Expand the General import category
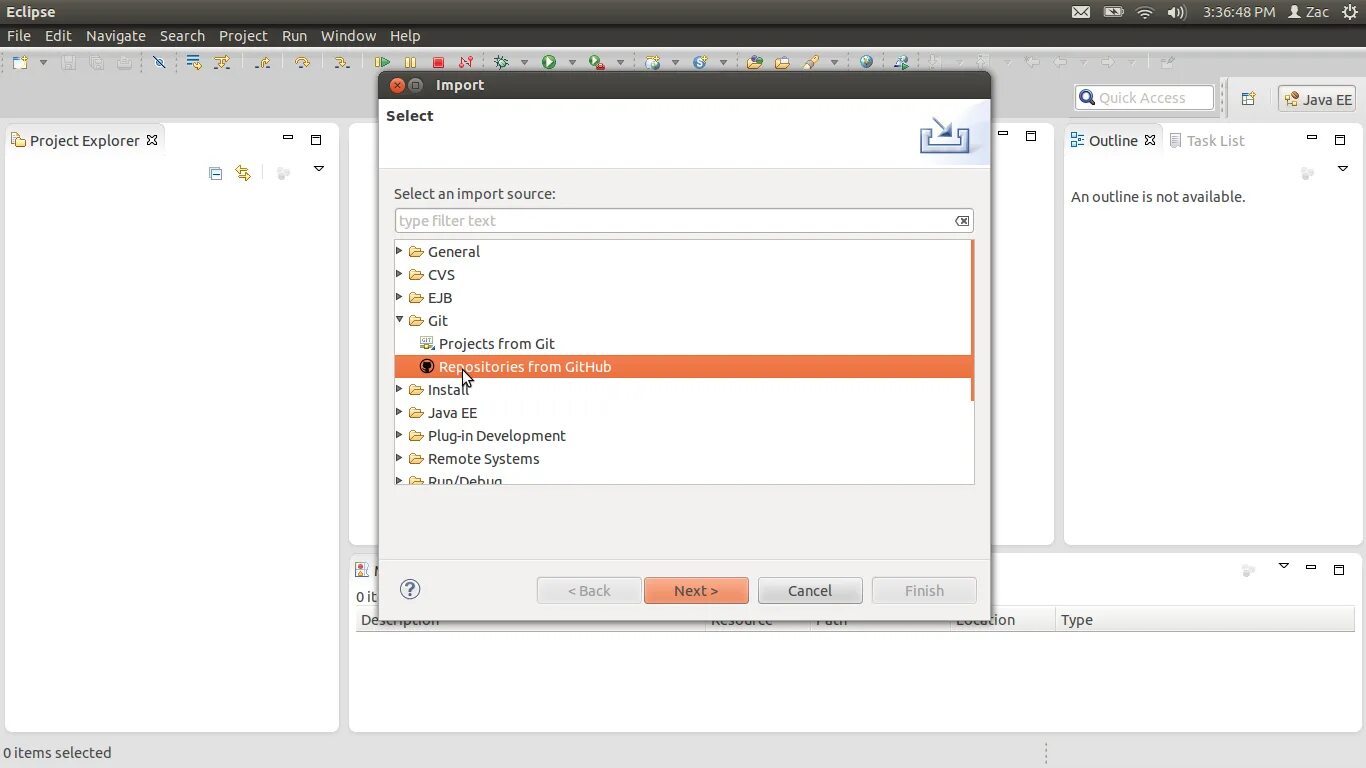The image size is (1366, 768). coord(400,251)
